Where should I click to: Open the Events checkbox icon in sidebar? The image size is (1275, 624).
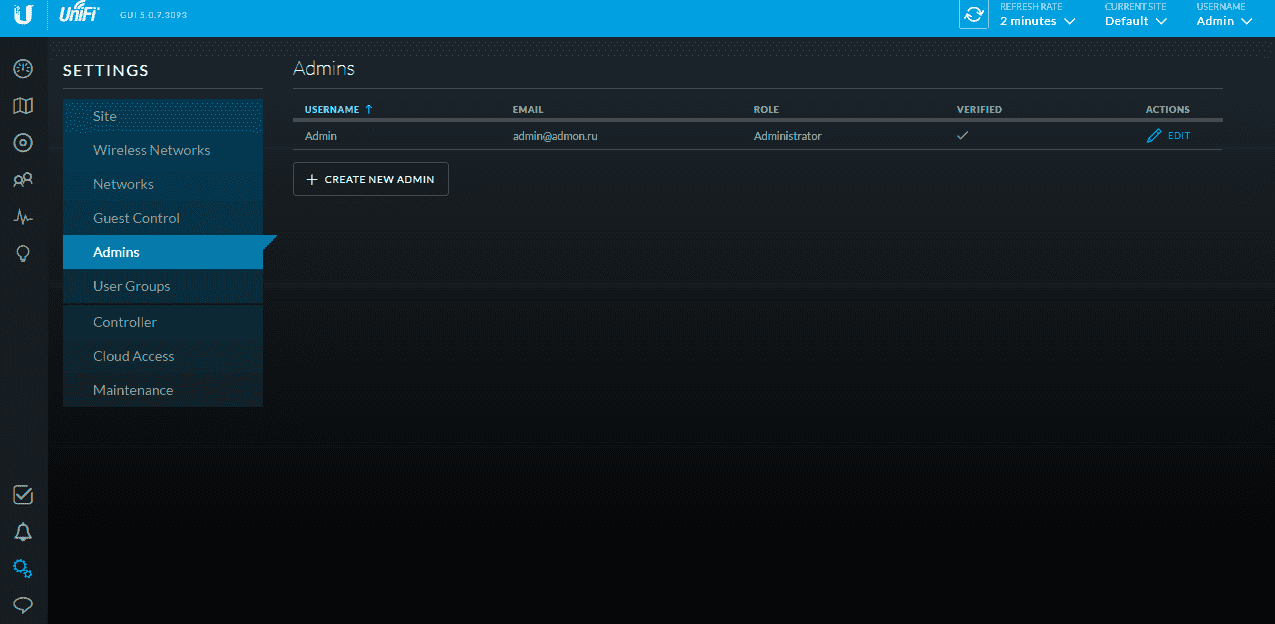(x=23, y=495)
